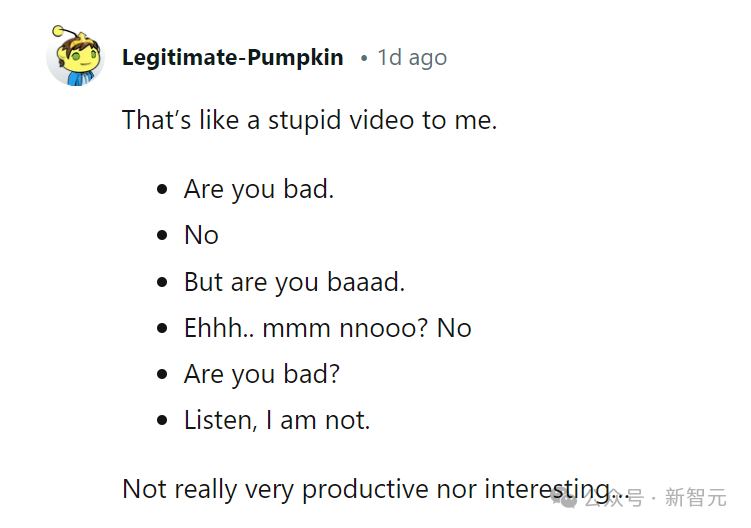Click the bullet dot beside Are you bad.
751x528 pixels.
click(162, 189)
